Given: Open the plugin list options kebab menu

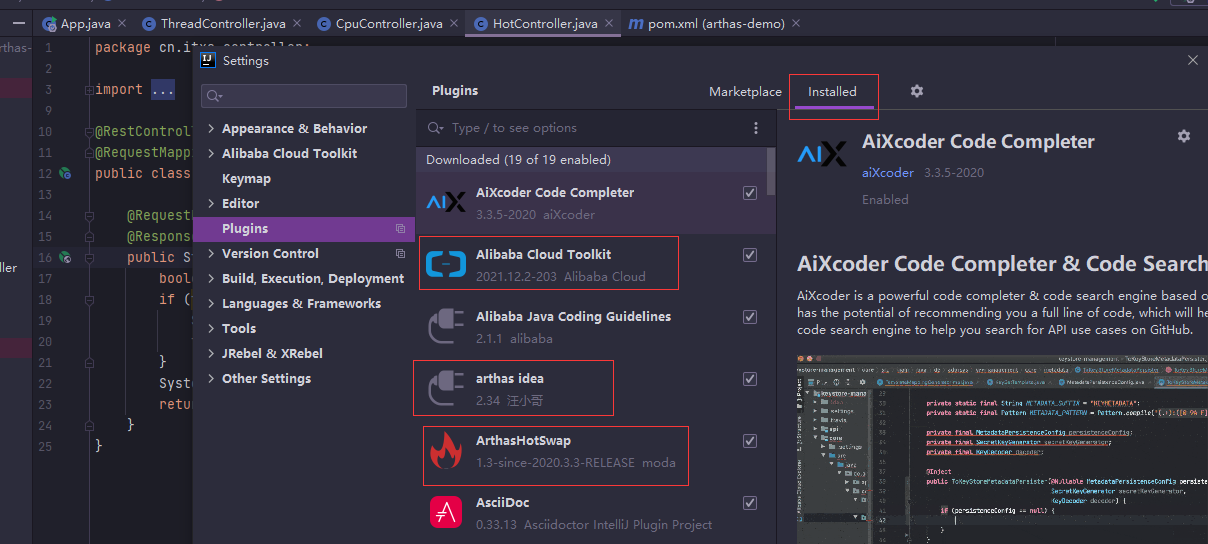Looking at the screenshot, I should [756, 128].
